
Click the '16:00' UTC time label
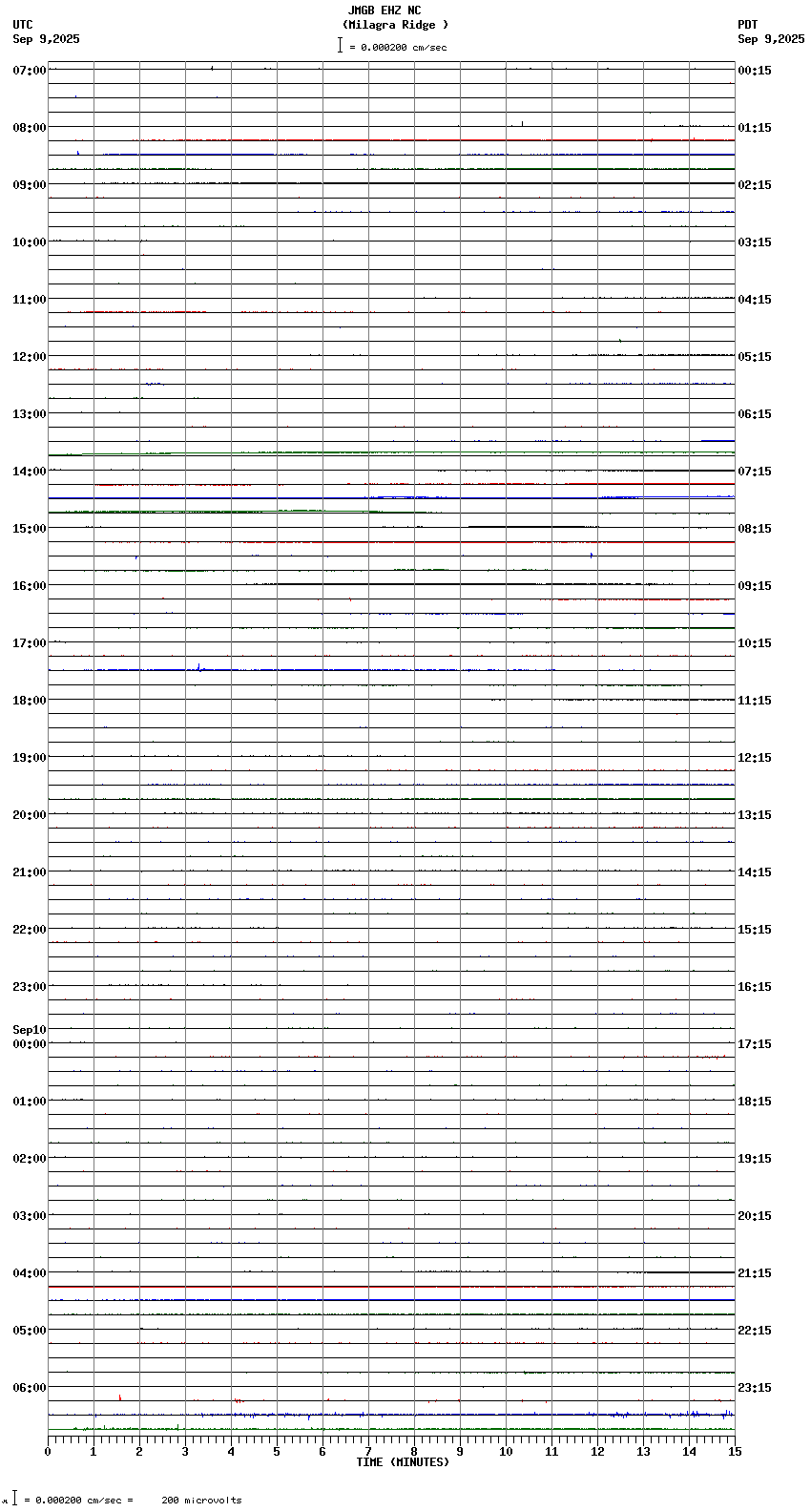[x=30, y=586]
